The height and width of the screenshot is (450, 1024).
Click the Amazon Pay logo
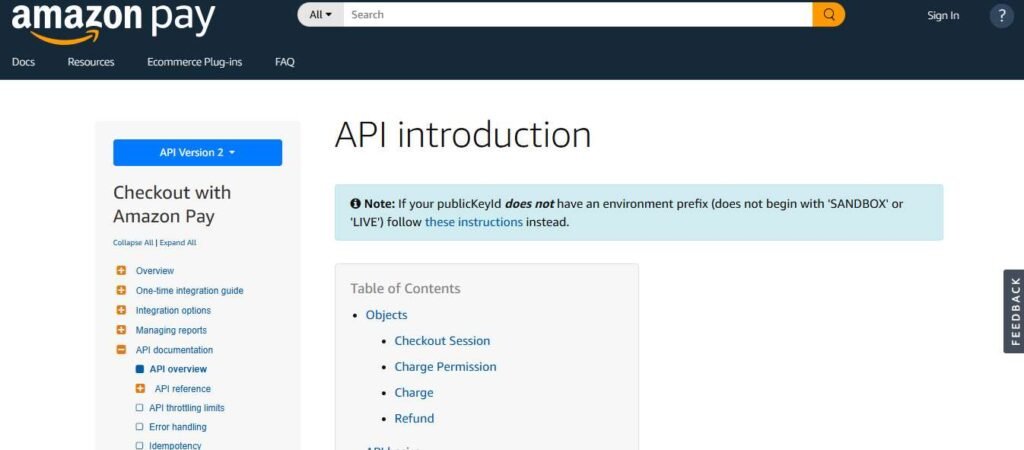pos(113,22)
